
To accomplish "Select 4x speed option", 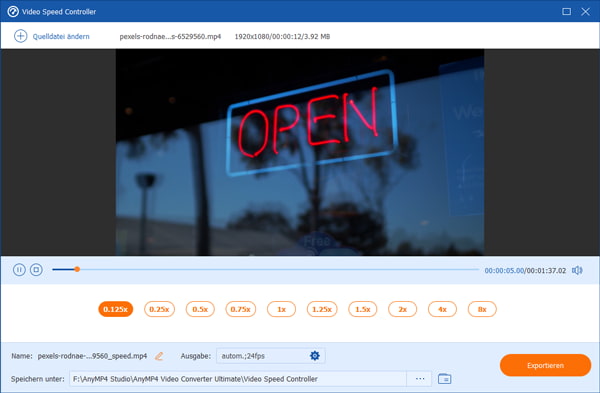I will tap(442, 309).
